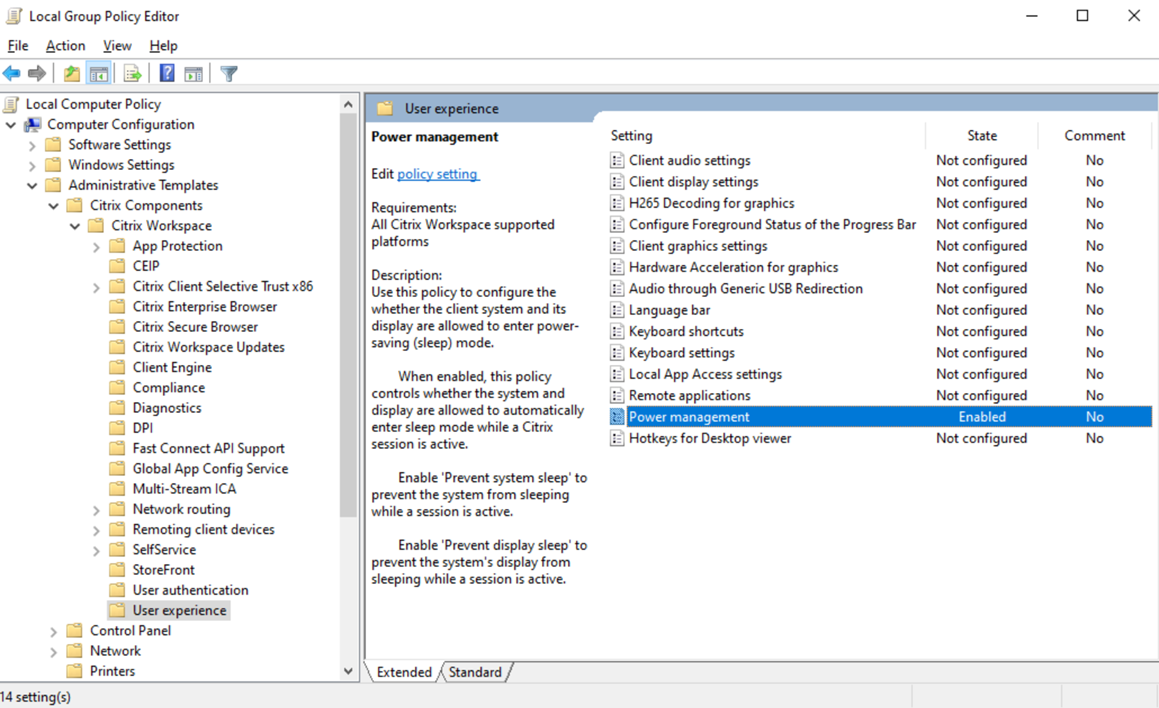The height and width of the screenshot is (708, 1159).
Task: Collapse the Administrative Templates node
Action: (x=32, y=185)
